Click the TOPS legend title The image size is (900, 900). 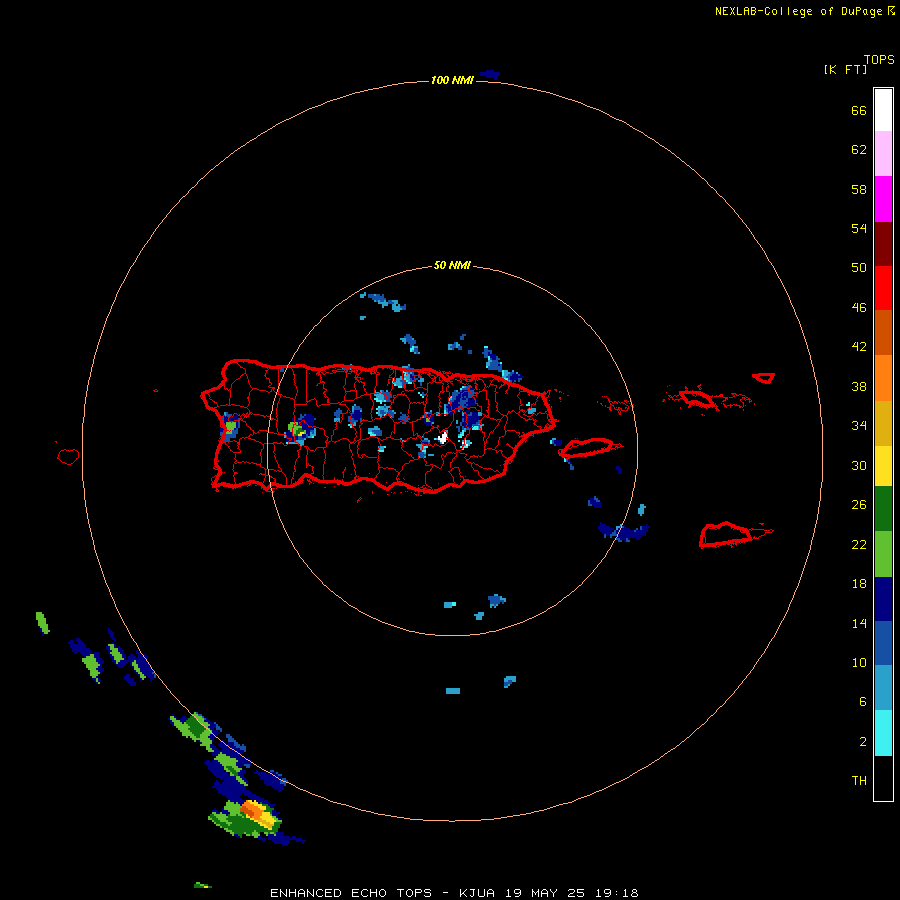(879, 59)
